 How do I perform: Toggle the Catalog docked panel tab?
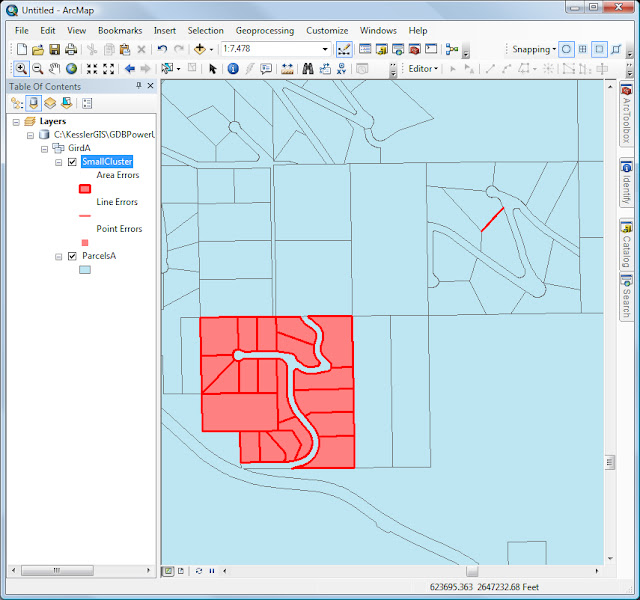pos(627,244)
